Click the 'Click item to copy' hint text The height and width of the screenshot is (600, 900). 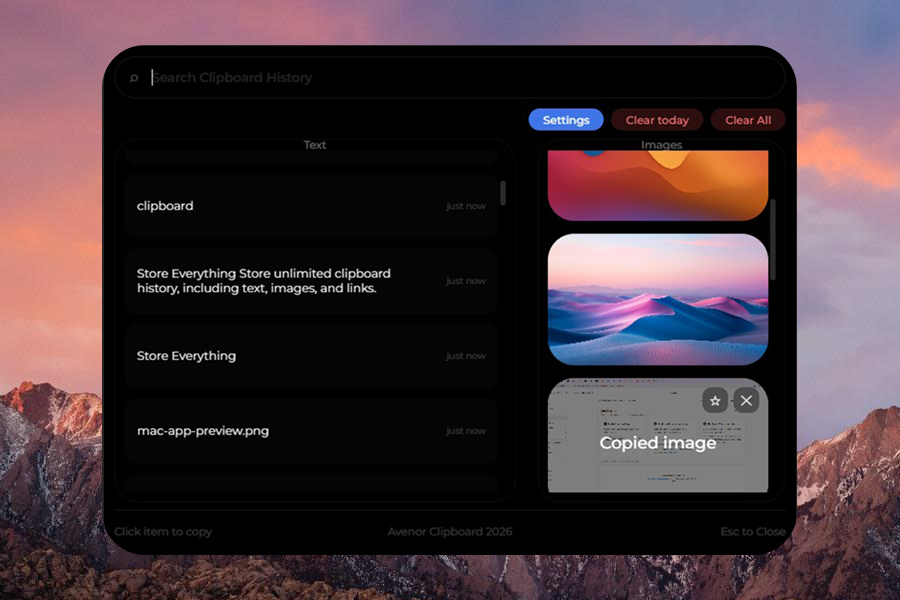[162, 531]
